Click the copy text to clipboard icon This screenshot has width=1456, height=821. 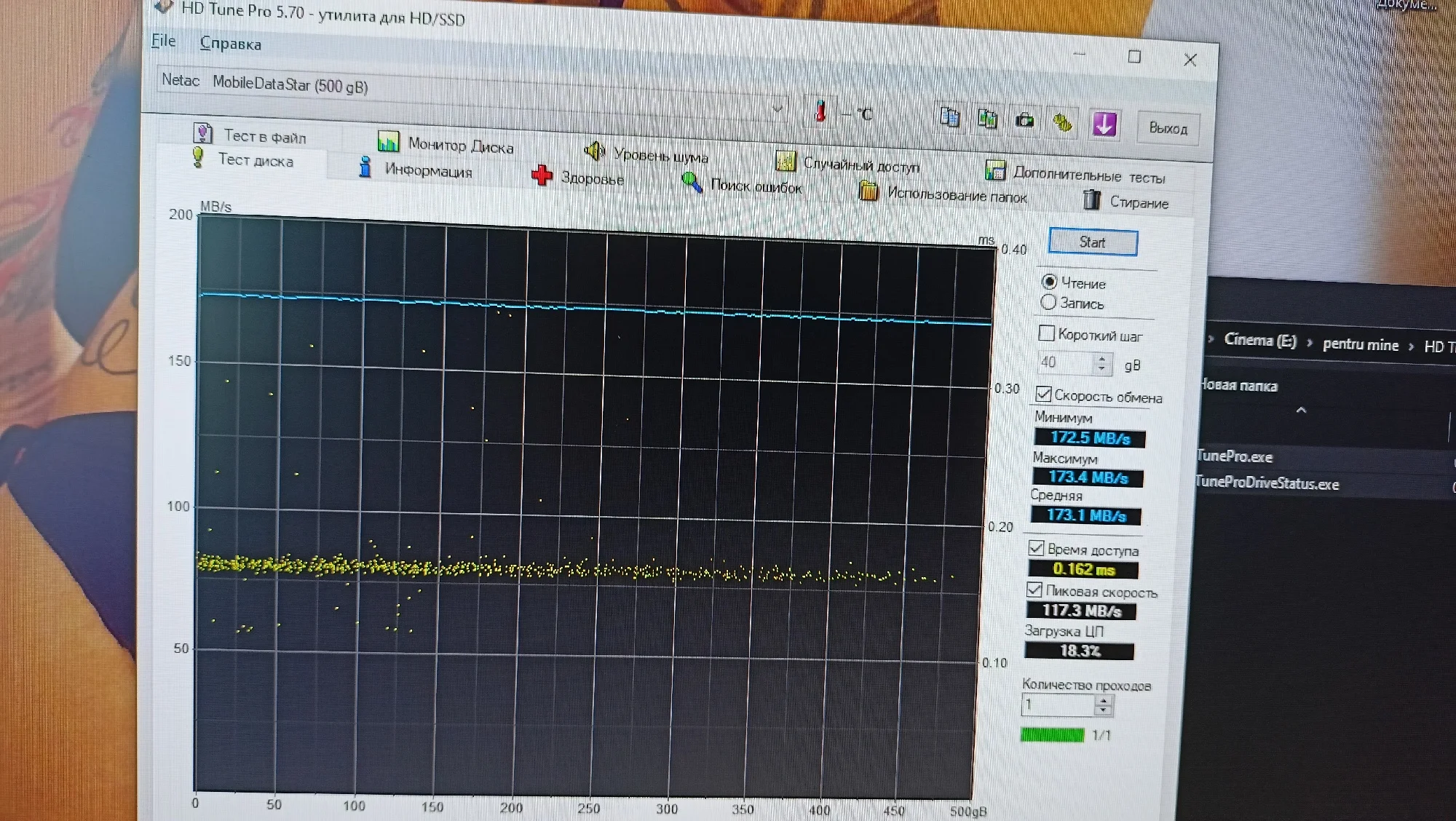coord(949,116)
